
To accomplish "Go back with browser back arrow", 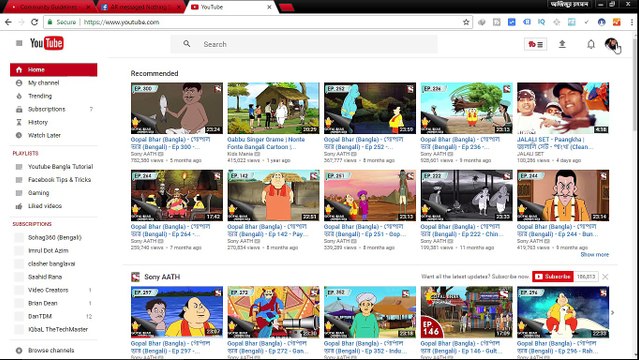I will (x=8, y=22).
